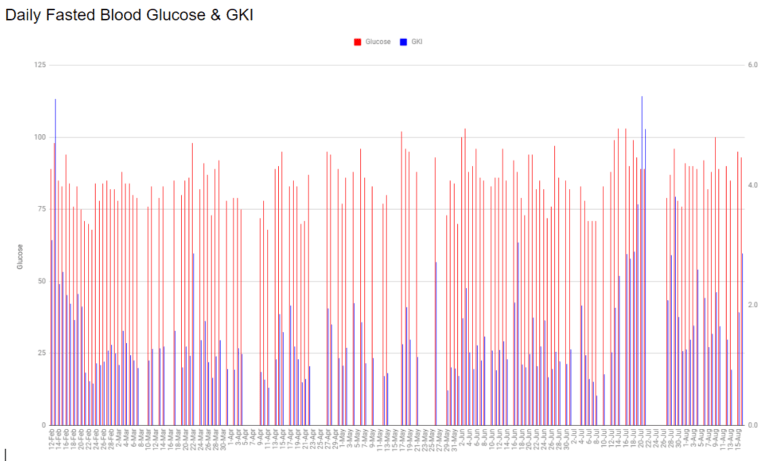Image resolution: width=768 pixels, height=461 pixels.
Task: Click the red Glucose legend swatch
Action: tap(357, 42)
